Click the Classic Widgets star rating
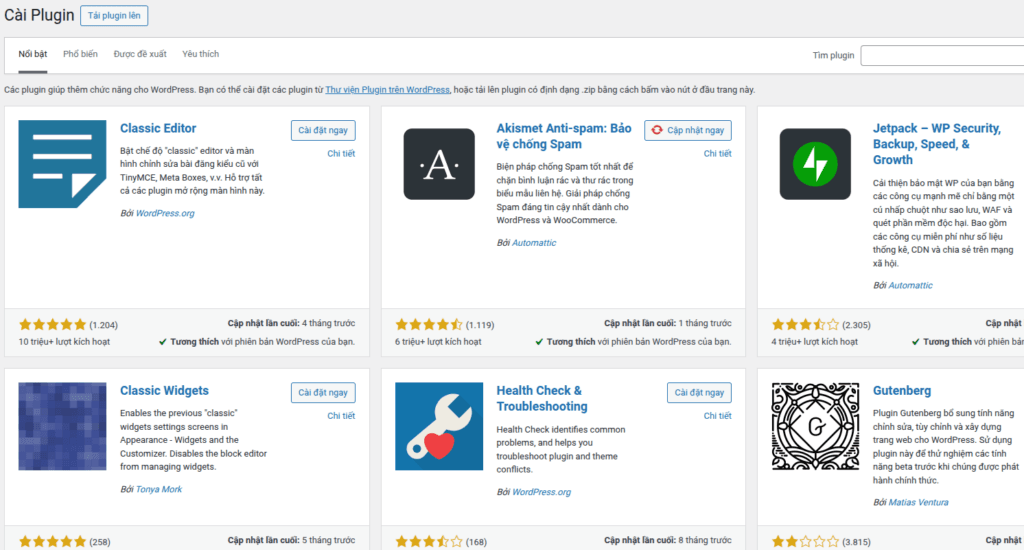 (x=52, y=542)
